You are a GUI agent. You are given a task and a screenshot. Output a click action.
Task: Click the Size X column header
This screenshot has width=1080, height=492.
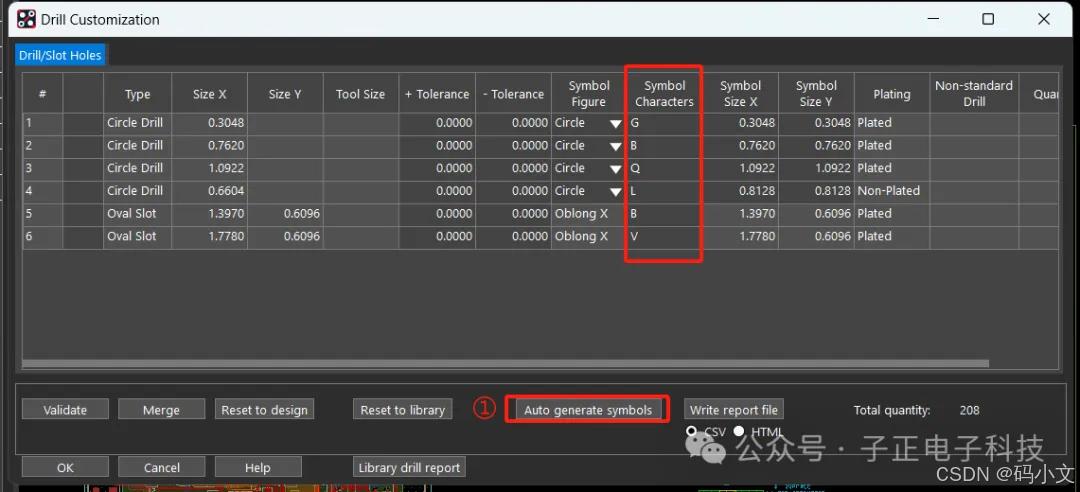coord(209,94)
